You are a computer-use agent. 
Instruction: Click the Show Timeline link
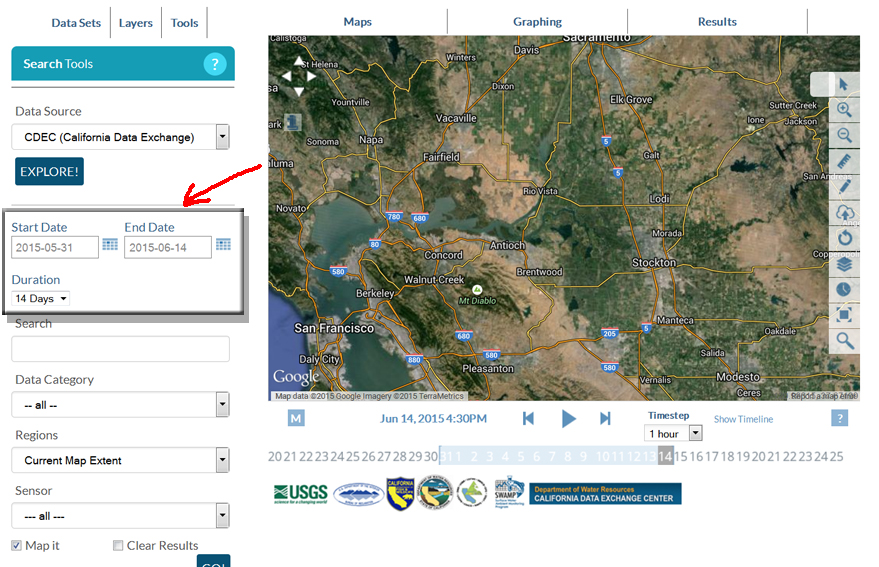click(743, 419)
